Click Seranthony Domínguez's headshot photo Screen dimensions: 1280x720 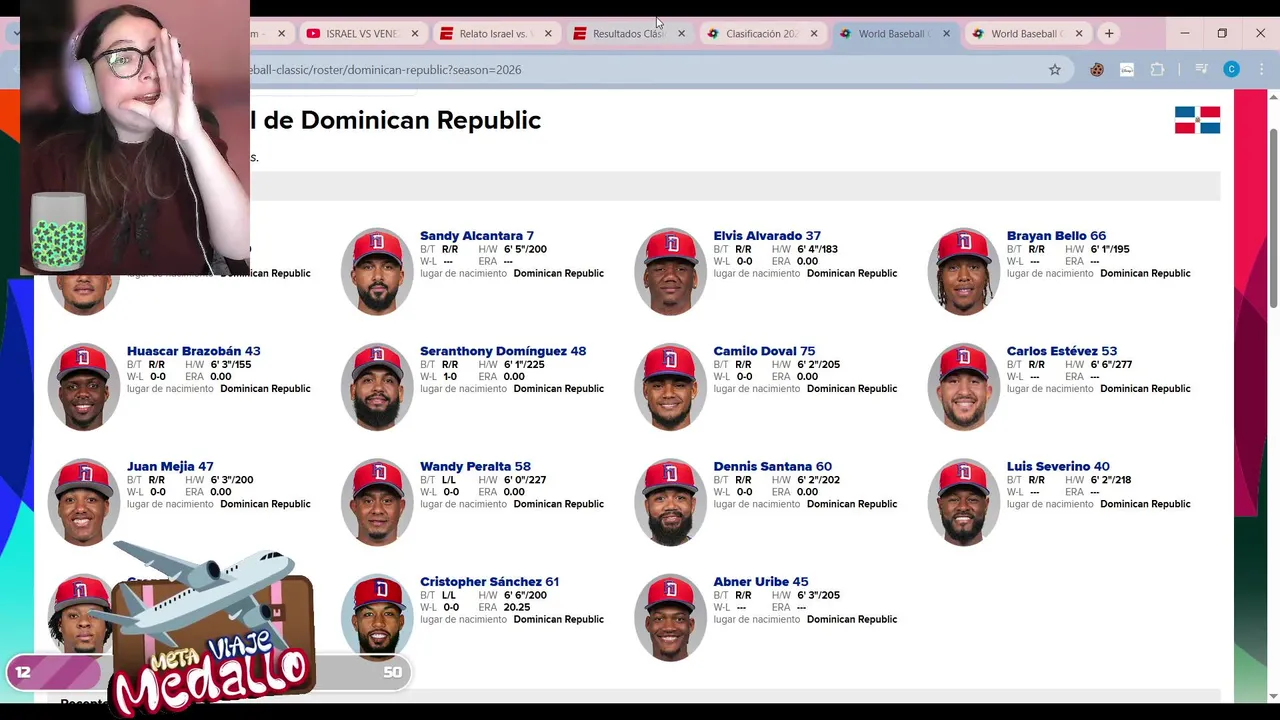tap(377, 387)
